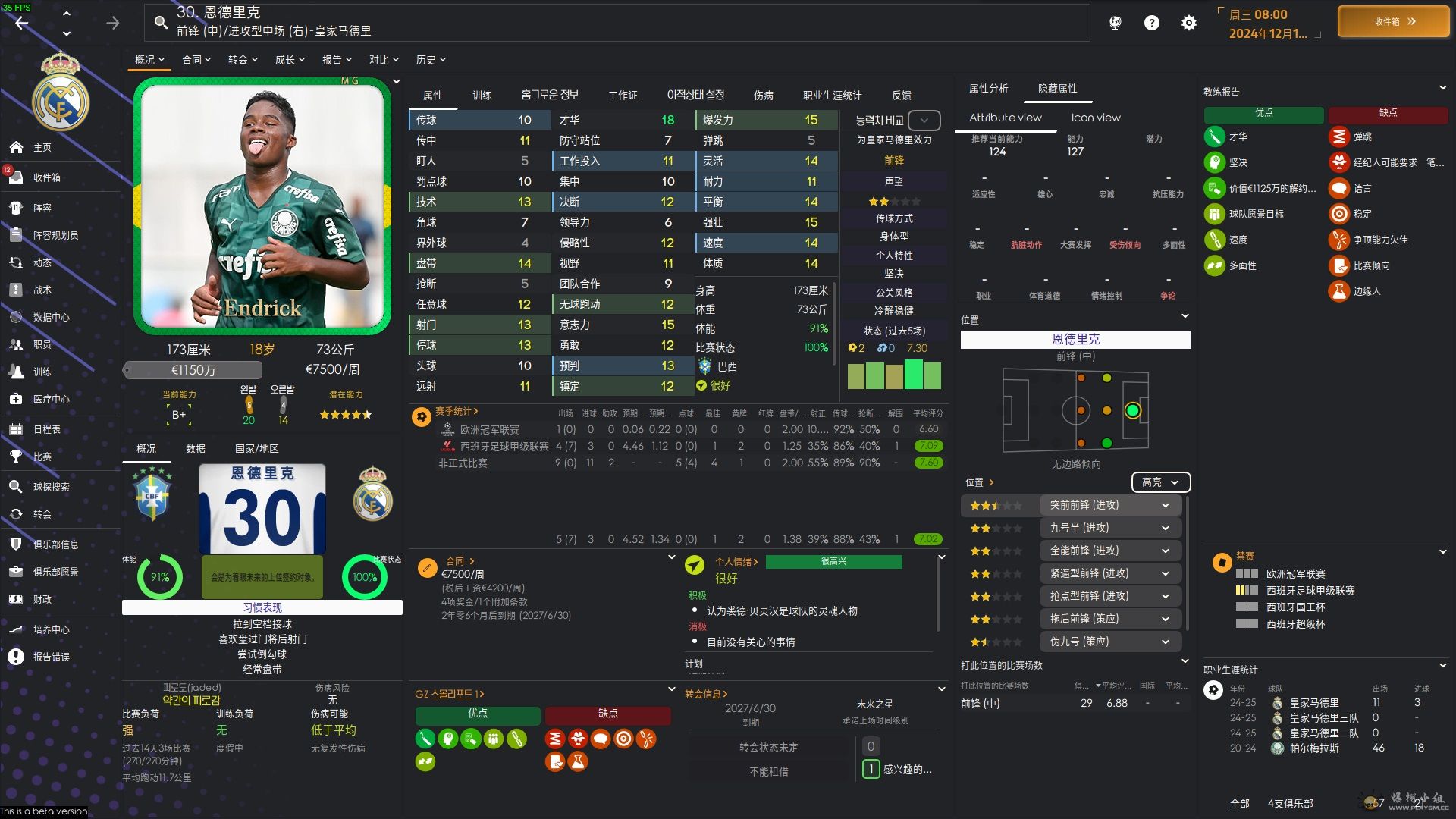Open 球探搜索 in the sidebar
Screen dimensions: 1456x819
51,487
